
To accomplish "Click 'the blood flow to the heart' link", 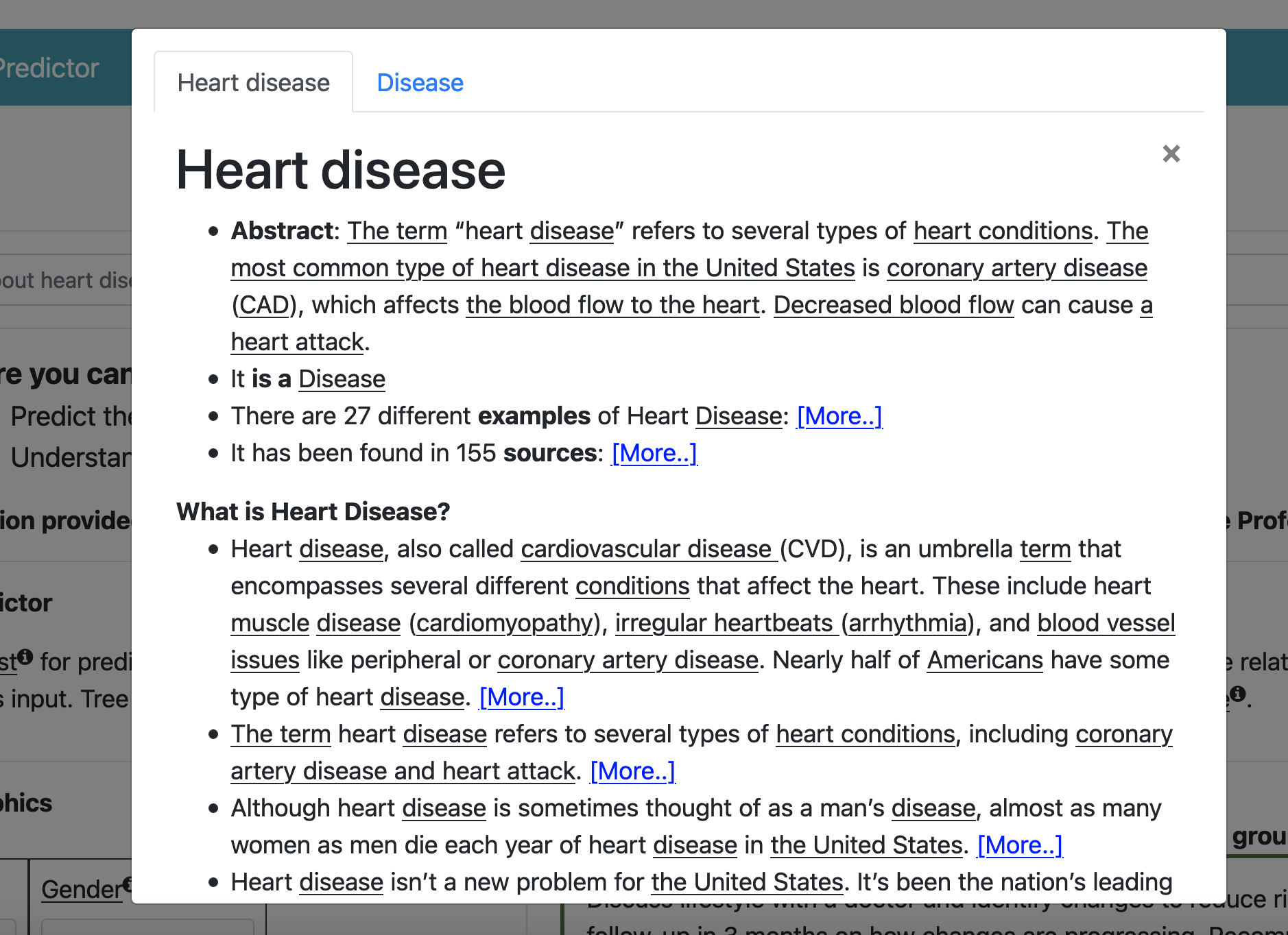I will point(612,305).
